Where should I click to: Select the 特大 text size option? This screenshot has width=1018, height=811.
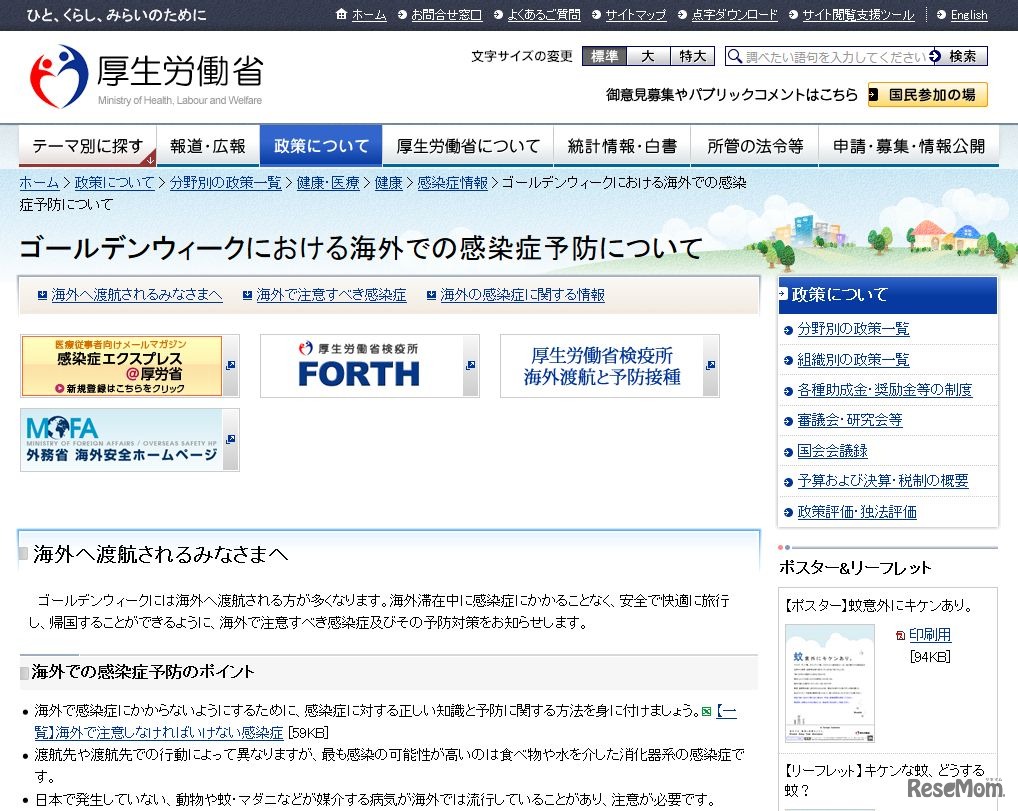[x=688, y=57]
